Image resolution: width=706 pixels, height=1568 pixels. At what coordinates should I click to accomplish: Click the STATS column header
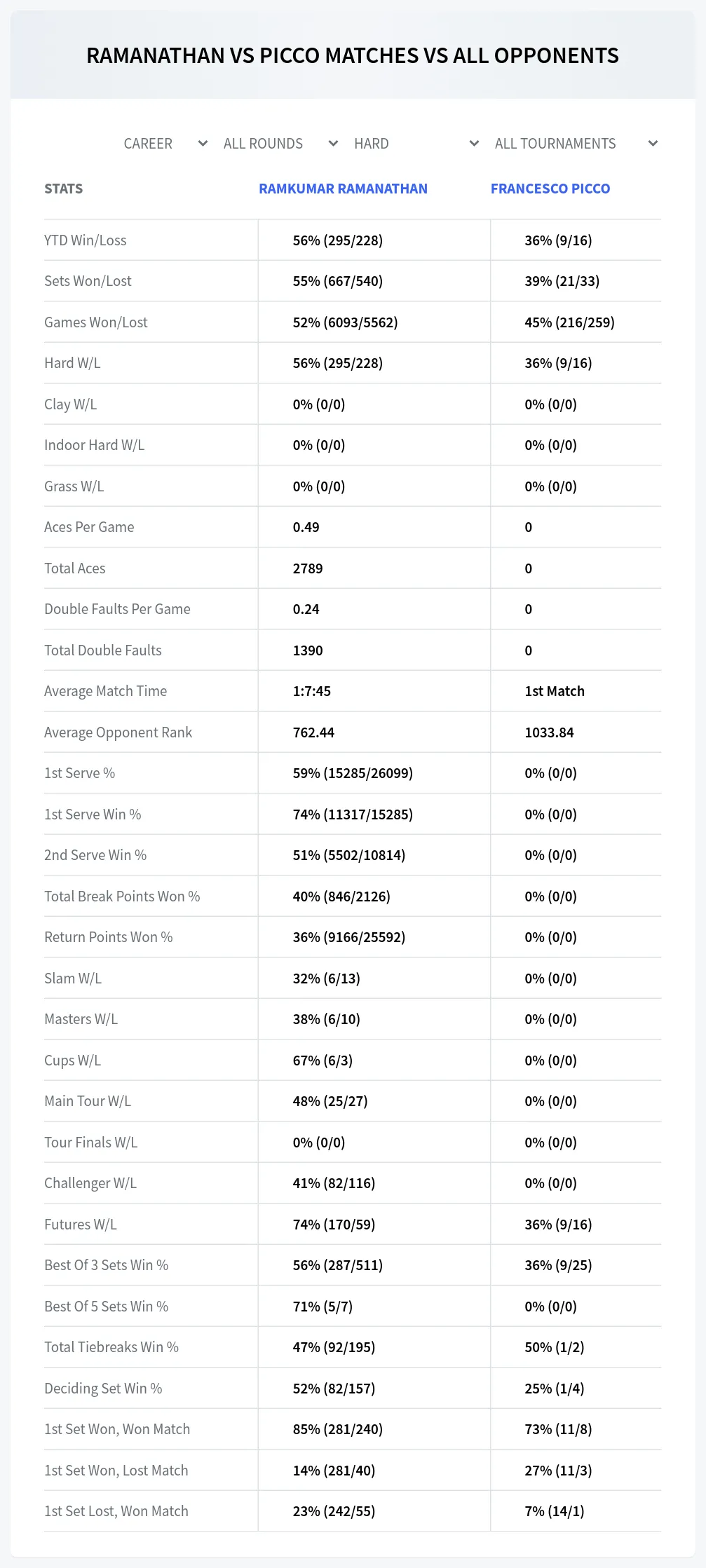coord(63,189)
